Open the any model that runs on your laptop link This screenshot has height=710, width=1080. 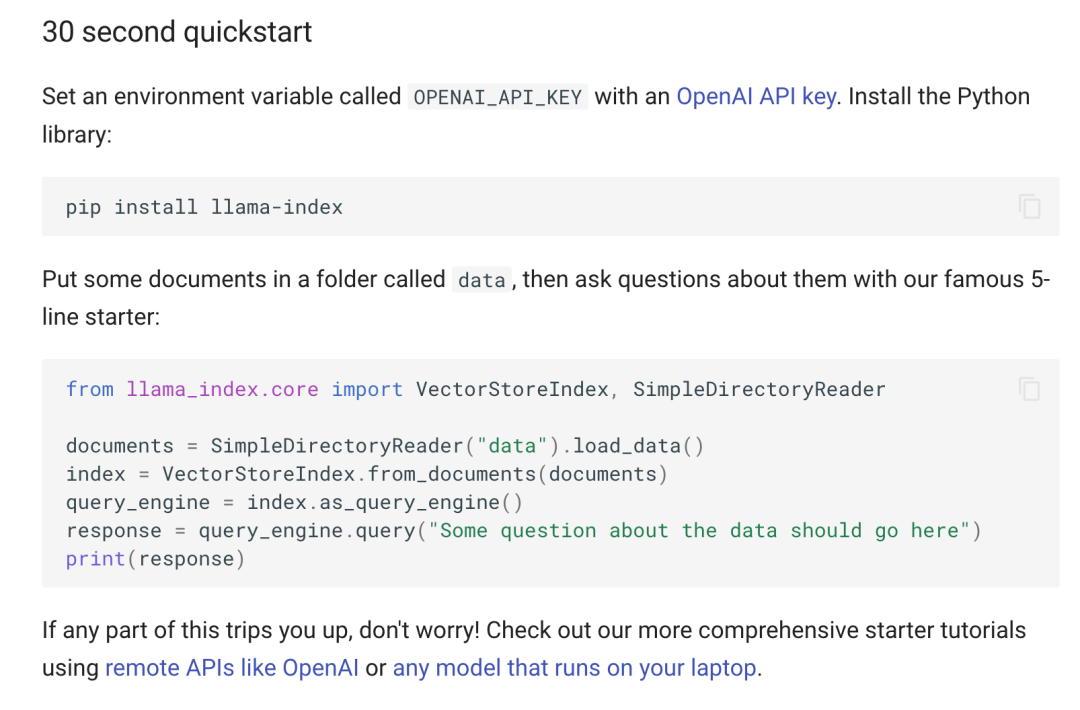[x=575, y=667]
